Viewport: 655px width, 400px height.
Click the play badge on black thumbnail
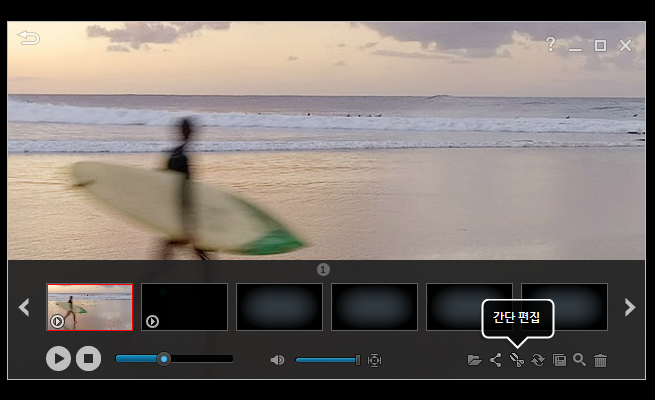152,322
